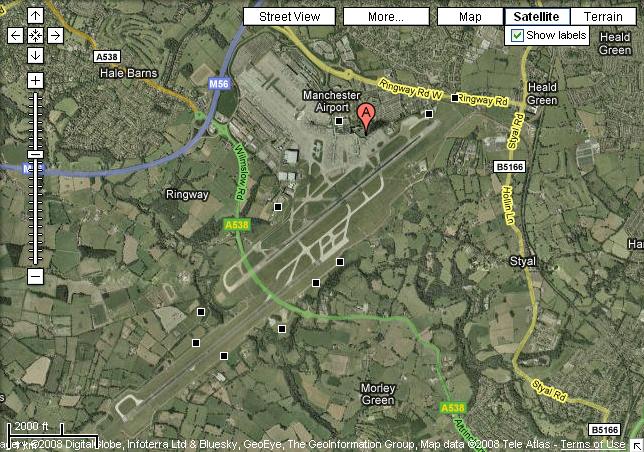Open Street View

pos(290,17)
